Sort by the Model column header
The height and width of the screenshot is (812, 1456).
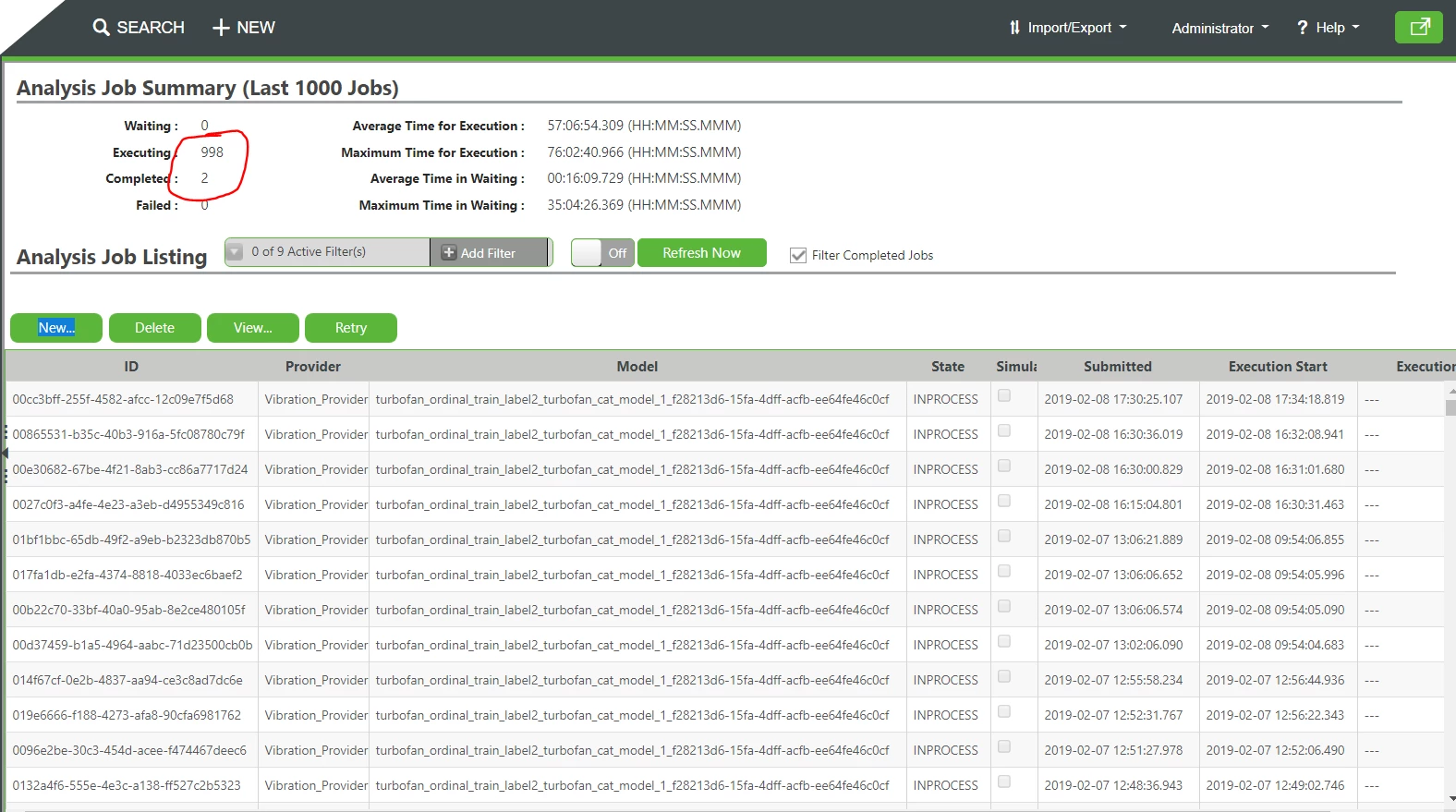[x=637, y=367]
